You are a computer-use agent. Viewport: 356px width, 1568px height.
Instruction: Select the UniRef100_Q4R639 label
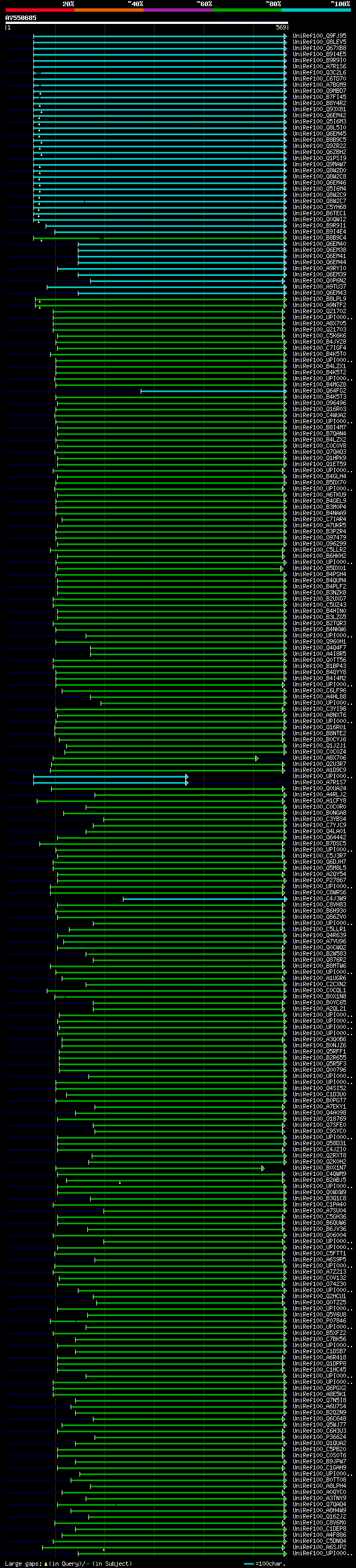pos(319,935)
